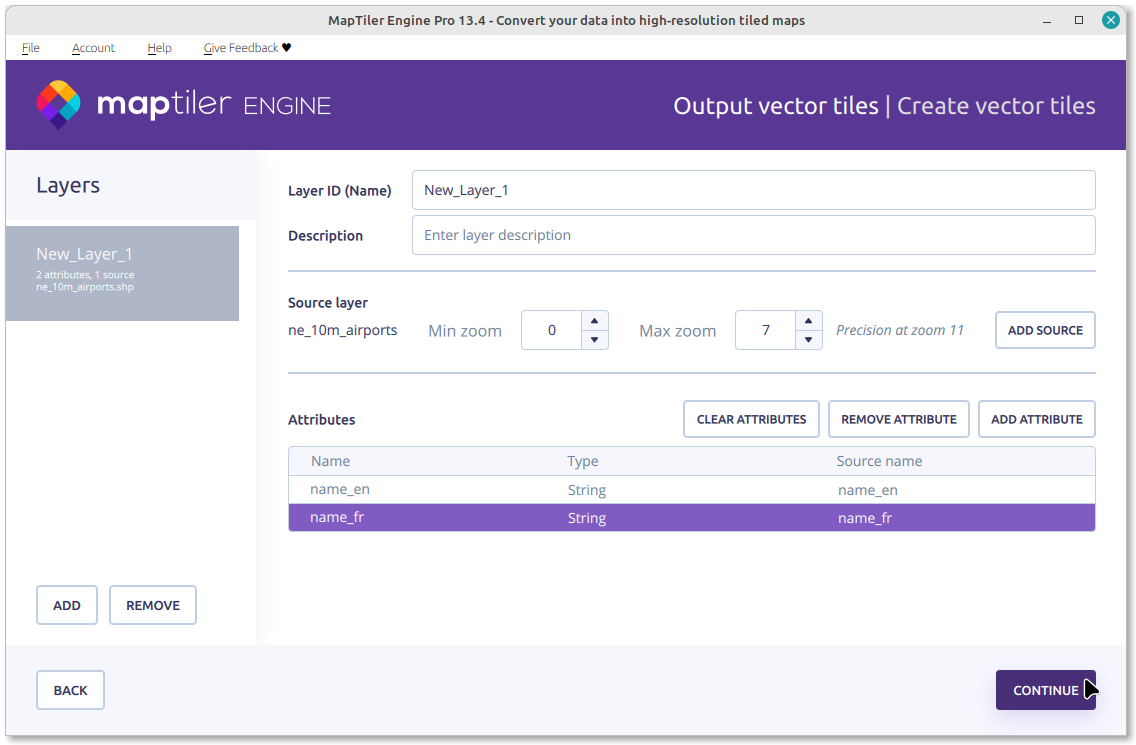This screenshot has height=745, width=1136.
Task: Open the Account menu
Action: tap(93, 47)
